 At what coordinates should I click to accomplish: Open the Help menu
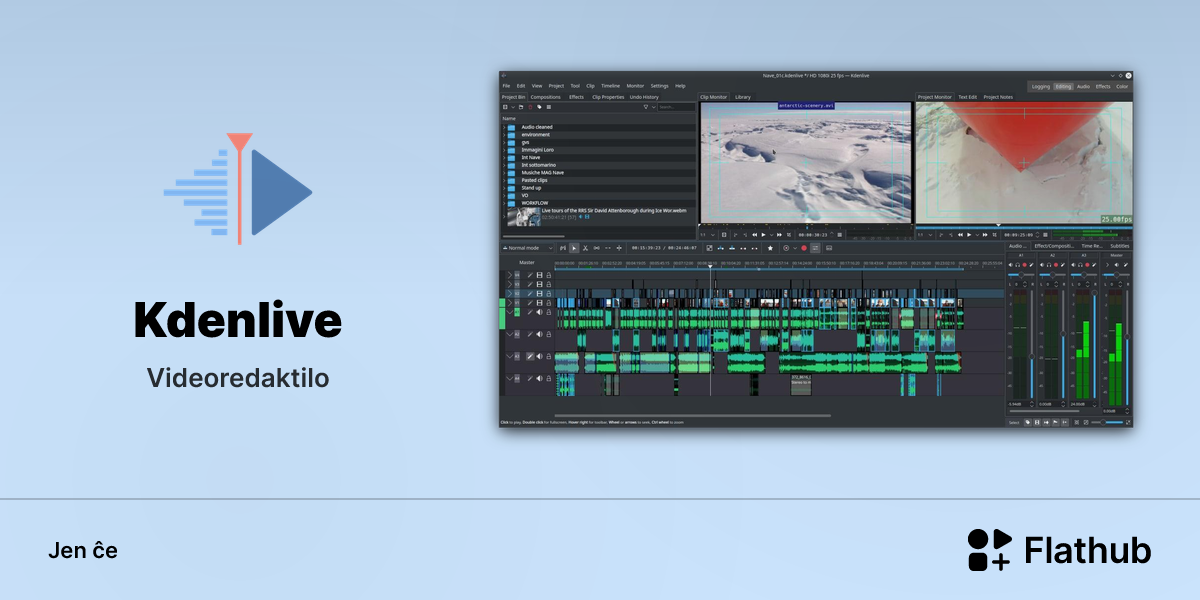click(680, 86)
